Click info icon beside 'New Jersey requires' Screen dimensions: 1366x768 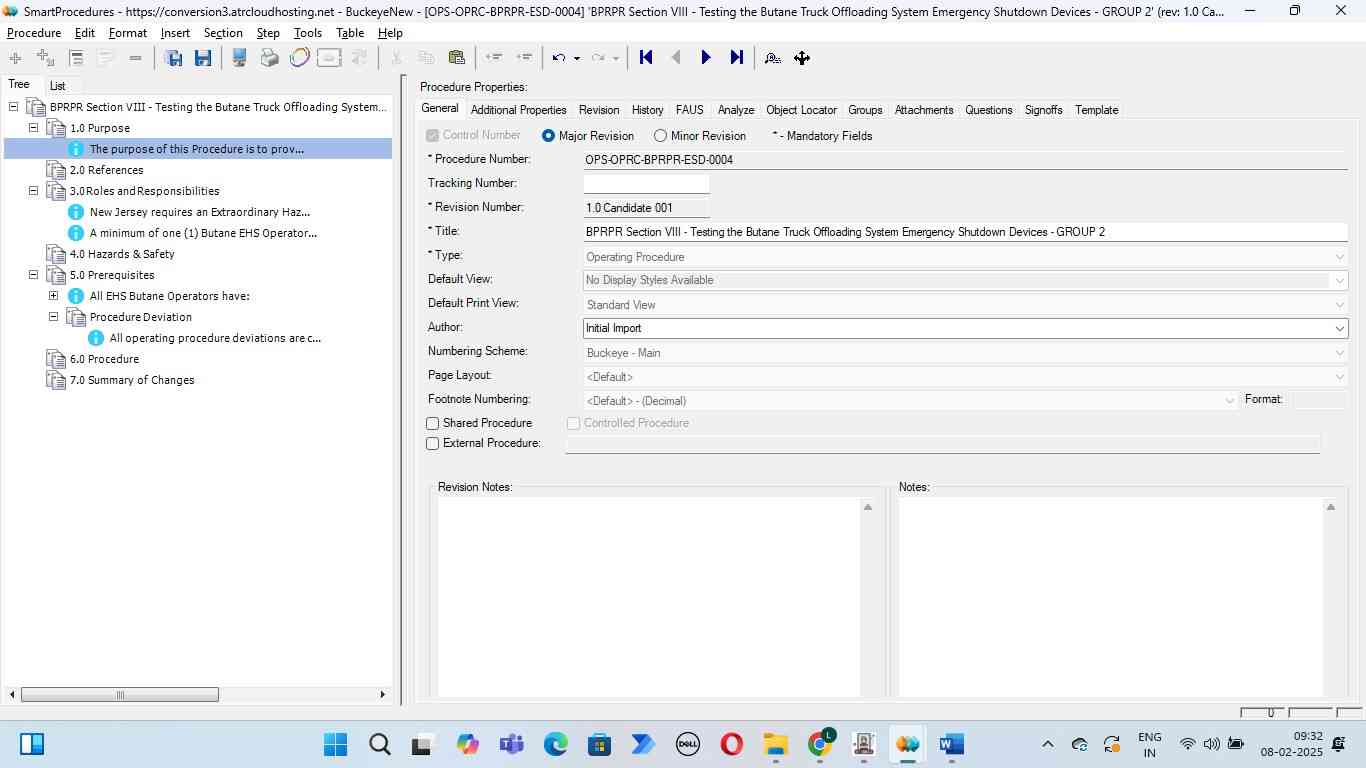click(76, 212)
